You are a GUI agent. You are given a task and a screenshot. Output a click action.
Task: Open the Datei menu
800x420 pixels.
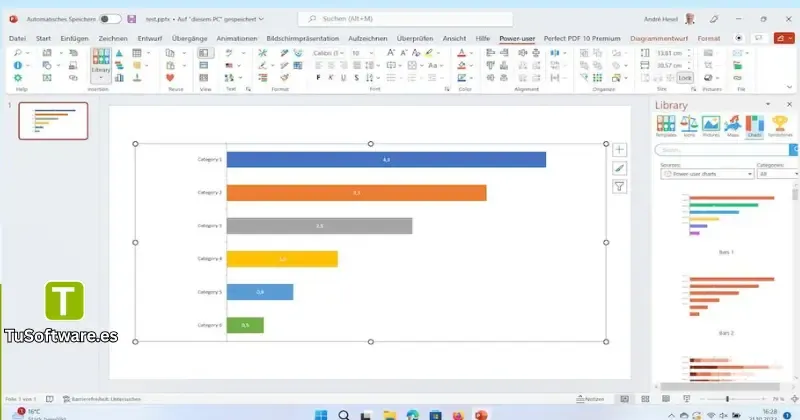point(17,38)
